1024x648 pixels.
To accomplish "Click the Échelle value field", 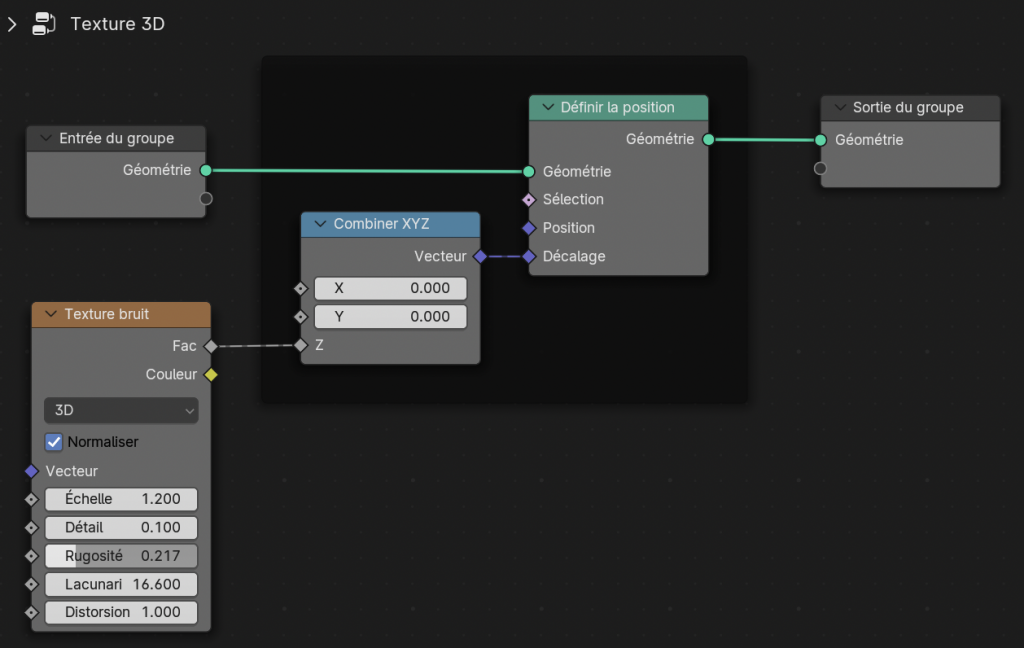I will [121, 499].
